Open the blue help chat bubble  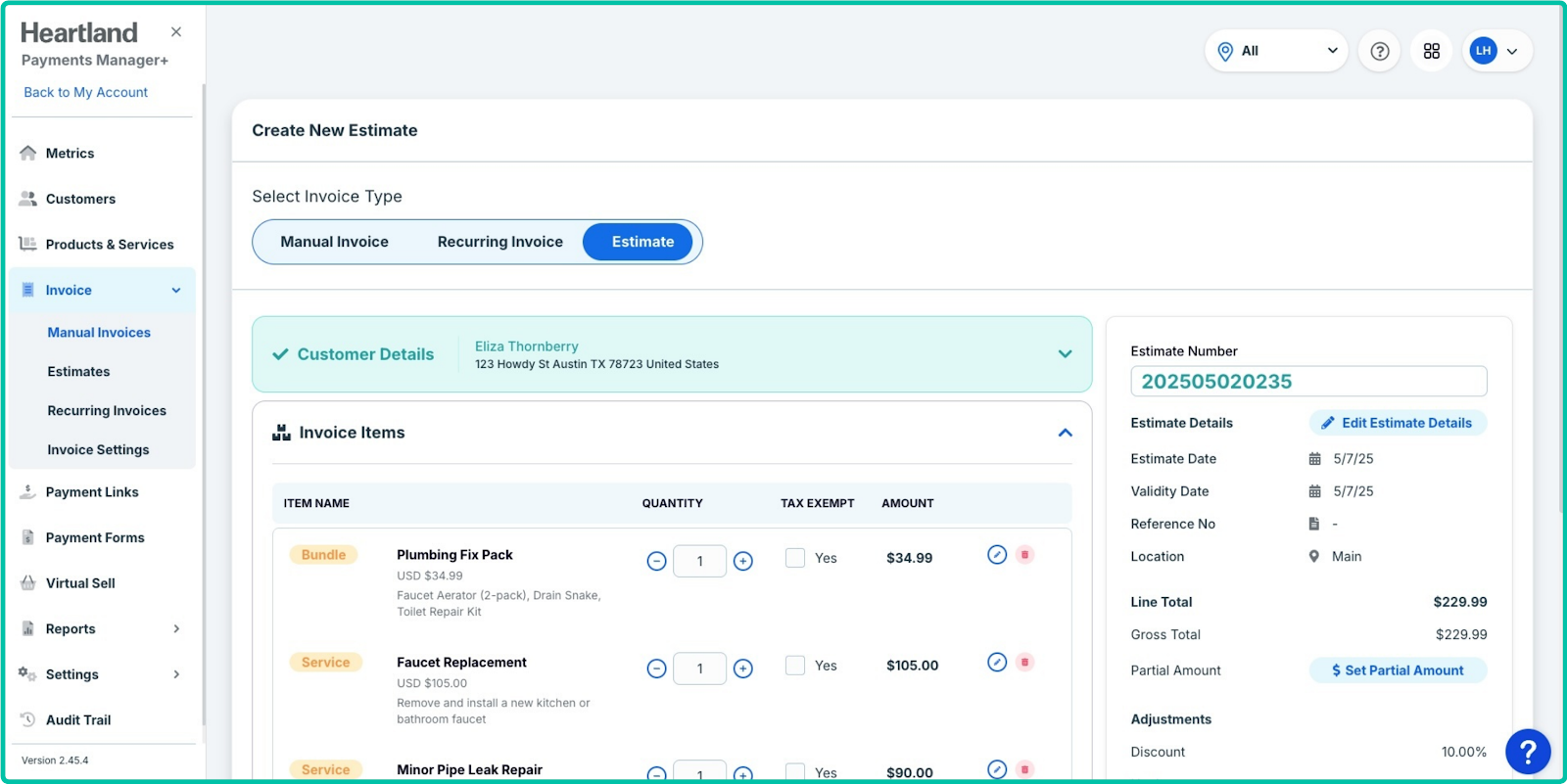(1527, 752)
